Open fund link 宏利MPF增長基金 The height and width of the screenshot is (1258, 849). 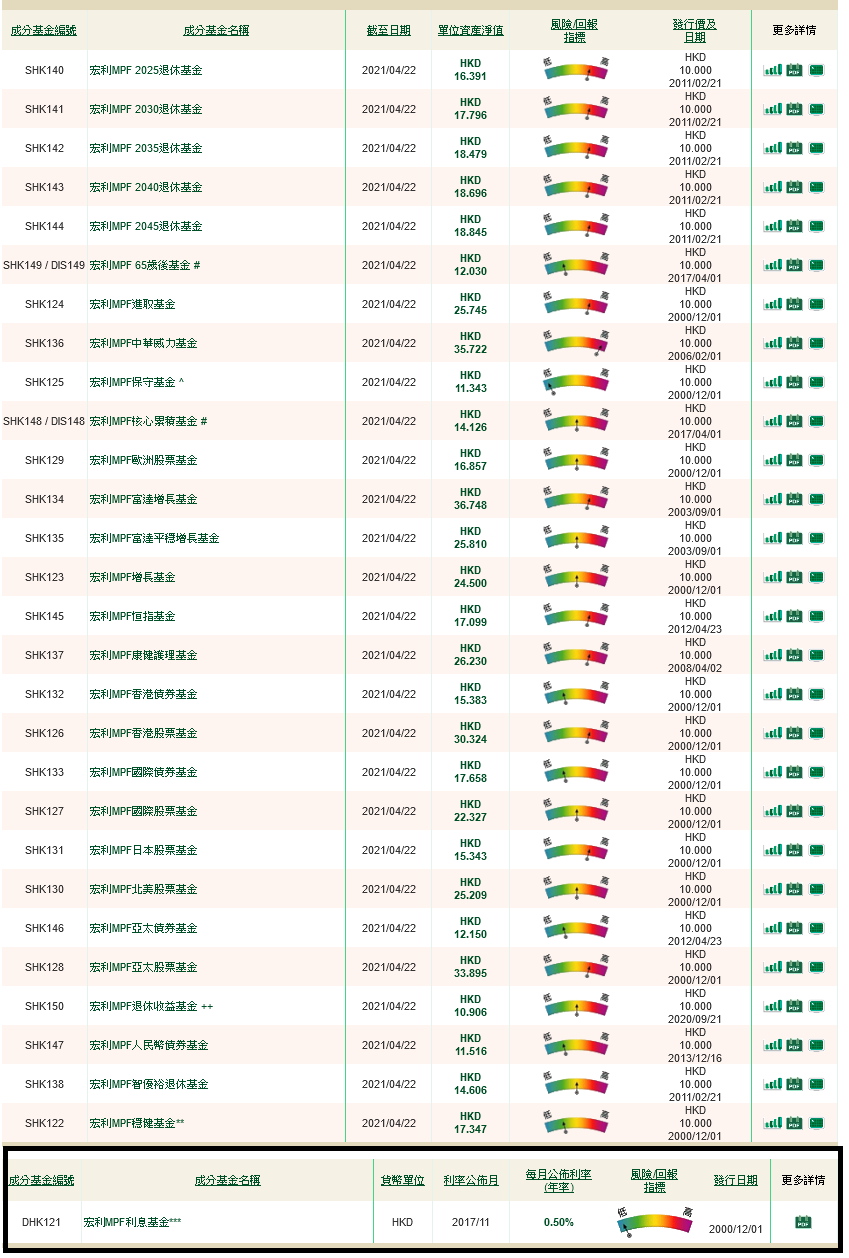(x=132, y=577)
